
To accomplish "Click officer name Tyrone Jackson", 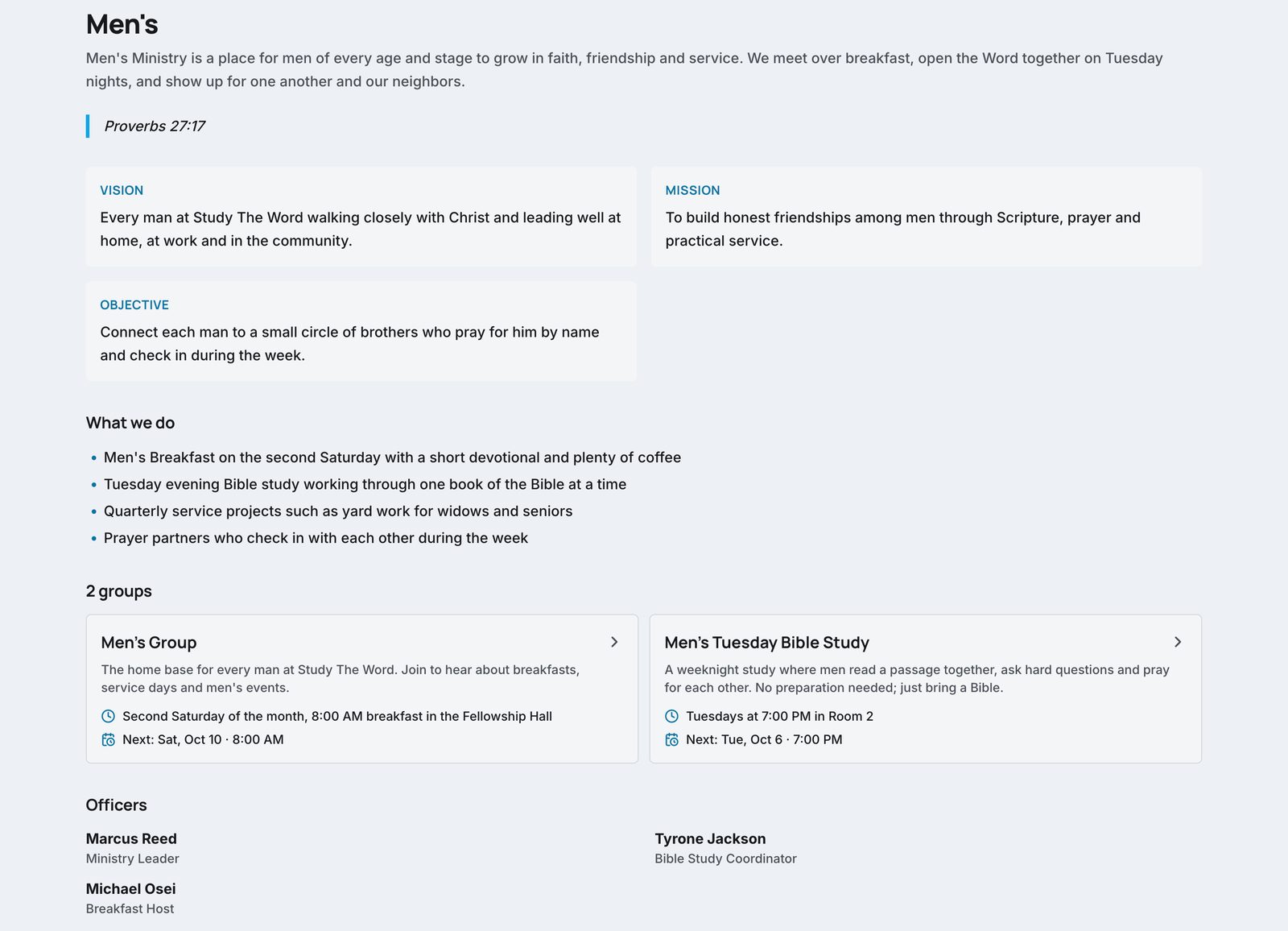I will click(x=710, y=839).
